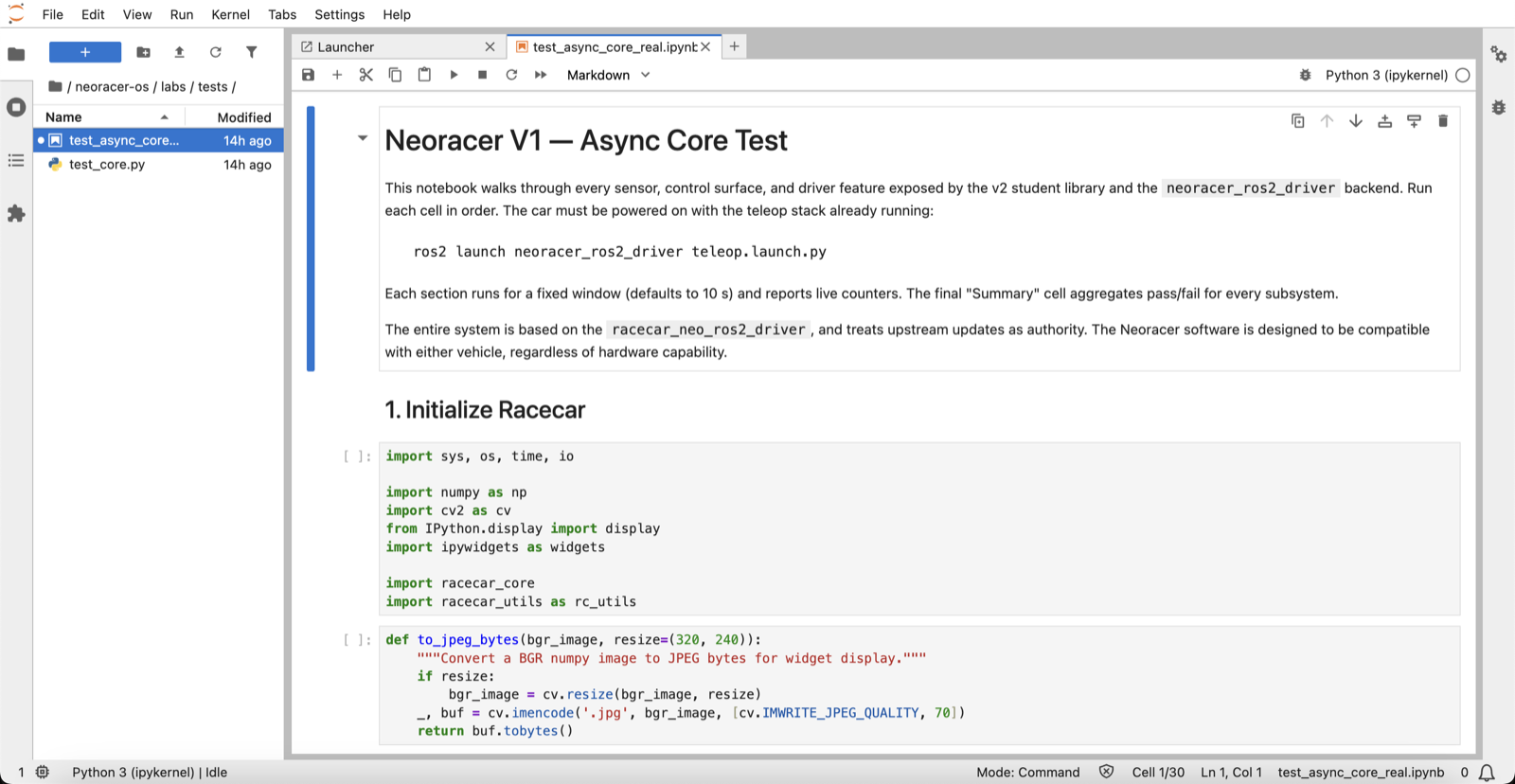This screenshot has height=784, width=1515.
Task: Open notifications bell in status bar
Action: click(x=1487, y=773)
